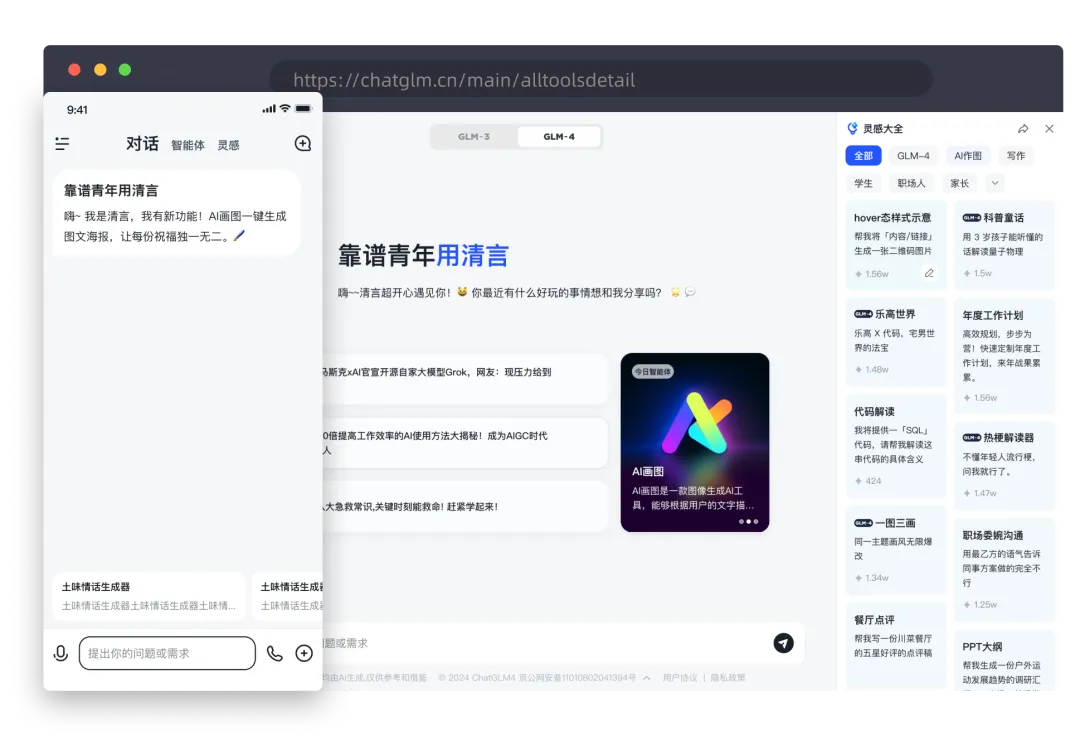Open the PPT大纲 inspiration card
Viewport: 1080px width, 736px height.
(1004, 660)
